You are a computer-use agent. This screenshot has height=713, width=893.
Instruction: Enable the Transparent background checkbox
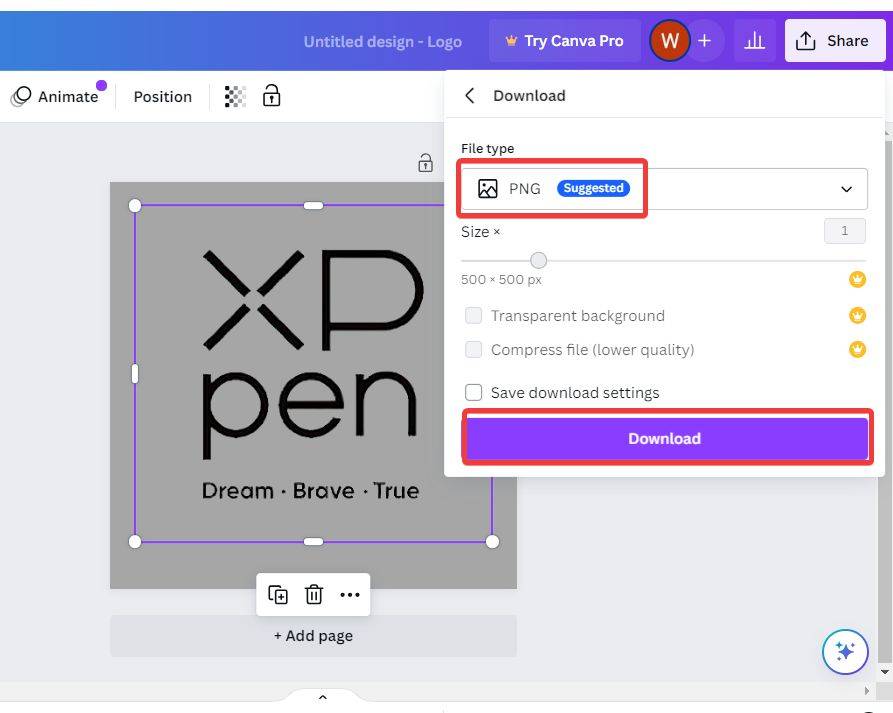(473, 316)
